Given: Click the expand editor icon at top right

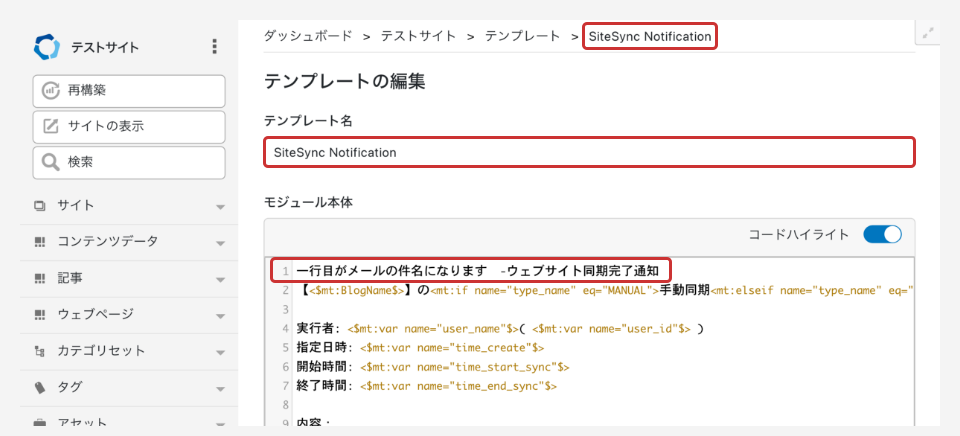Looking at the screenshot, I should (x=928, y=33).
